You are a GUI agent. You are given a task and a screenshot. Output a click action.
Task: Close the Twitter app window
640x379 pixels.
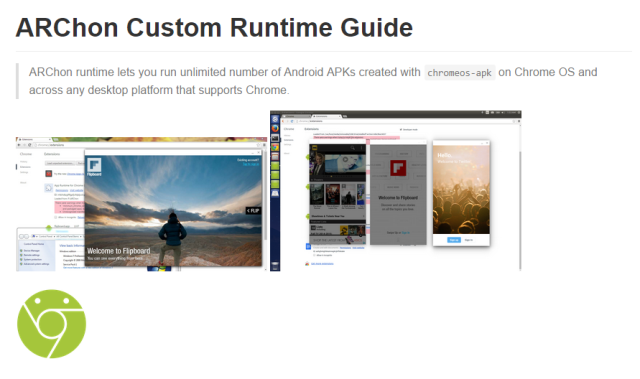487,143
